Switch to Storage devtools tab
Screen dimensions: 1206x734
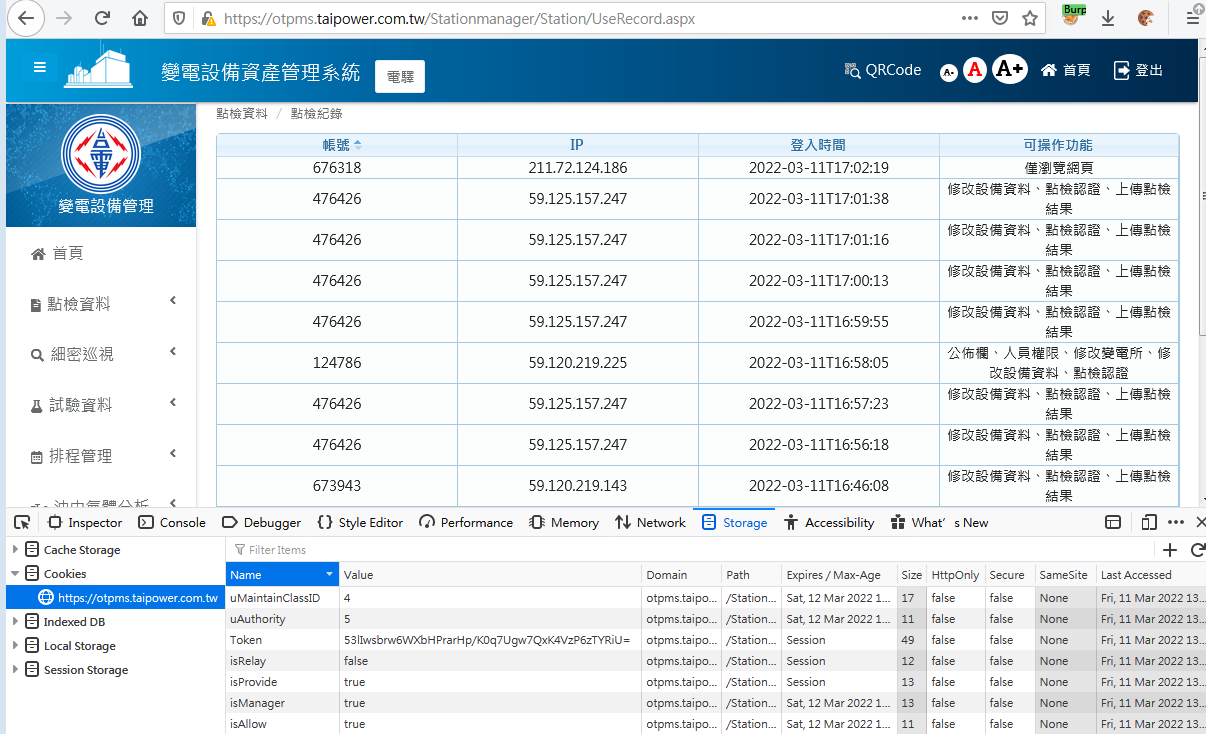(735, 522)
